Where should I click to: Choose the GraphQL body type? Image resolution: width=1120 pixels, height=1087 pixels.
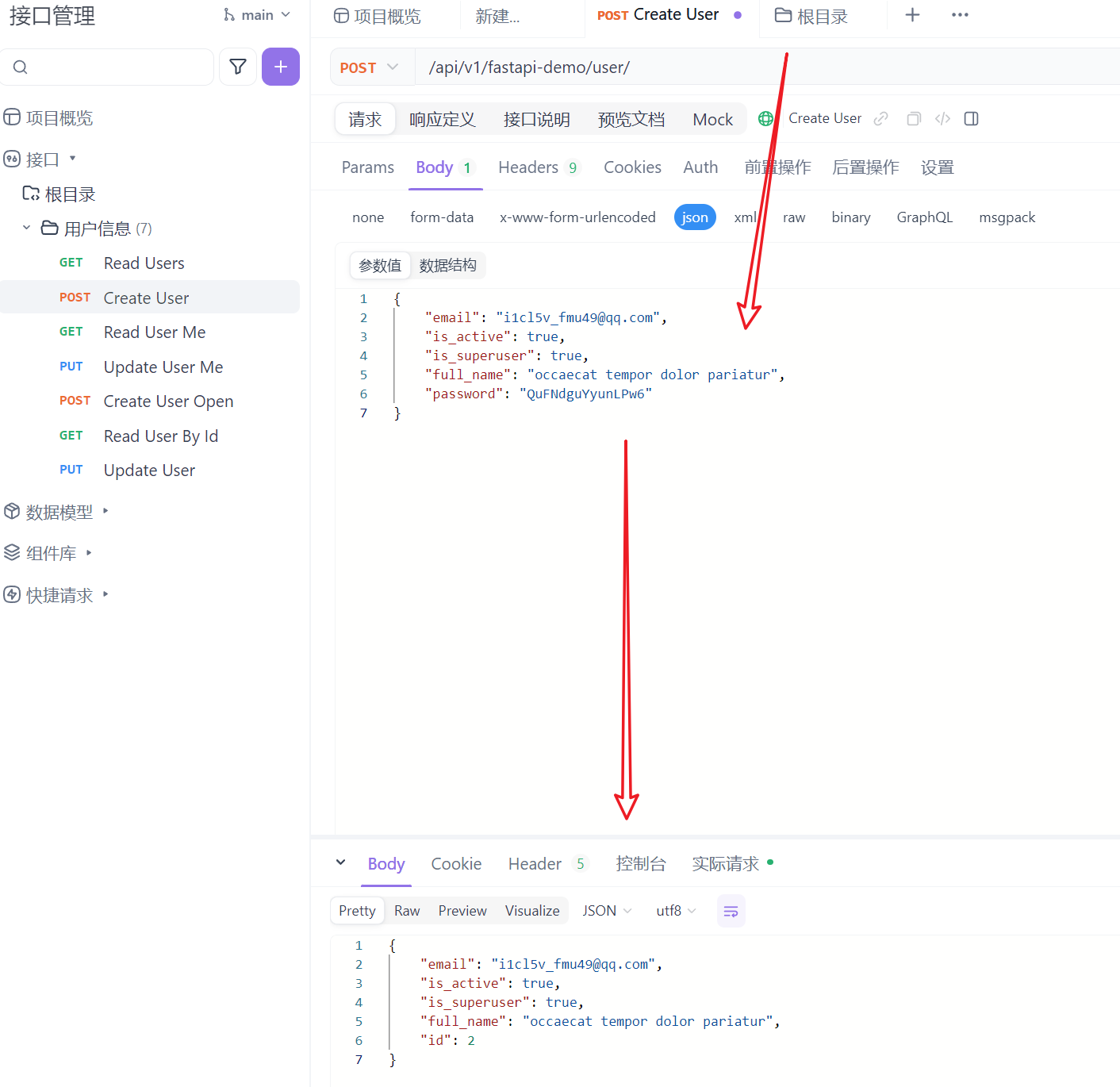[x=924, y=217]
